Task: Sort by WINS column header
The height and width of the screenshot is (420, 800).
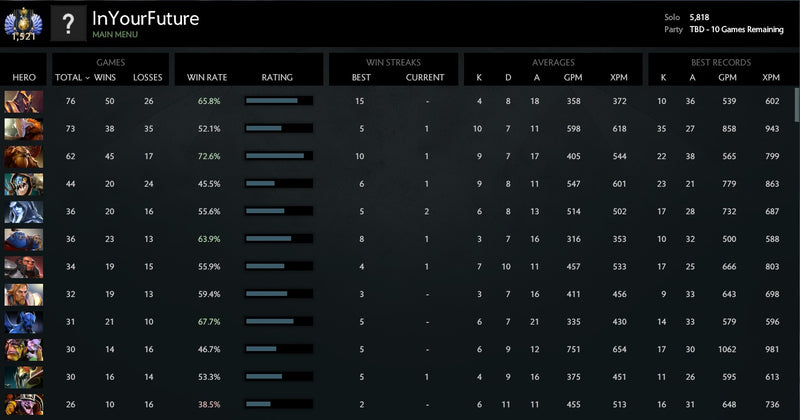Action: click(105, 77)
